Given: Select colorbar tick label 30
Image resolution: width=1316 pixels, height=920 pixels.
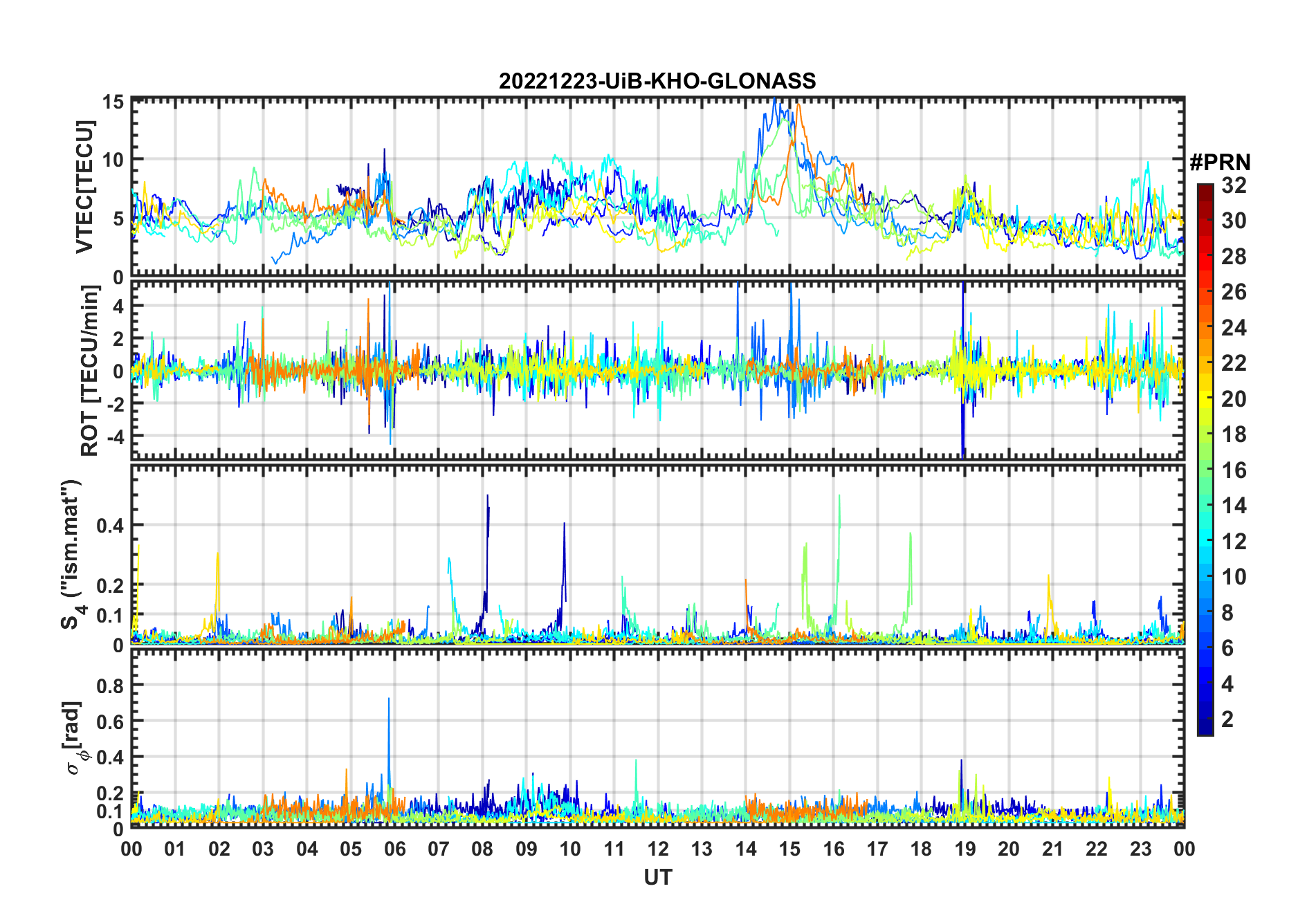Looking at the screenshot, I should tap(1234, 221).
